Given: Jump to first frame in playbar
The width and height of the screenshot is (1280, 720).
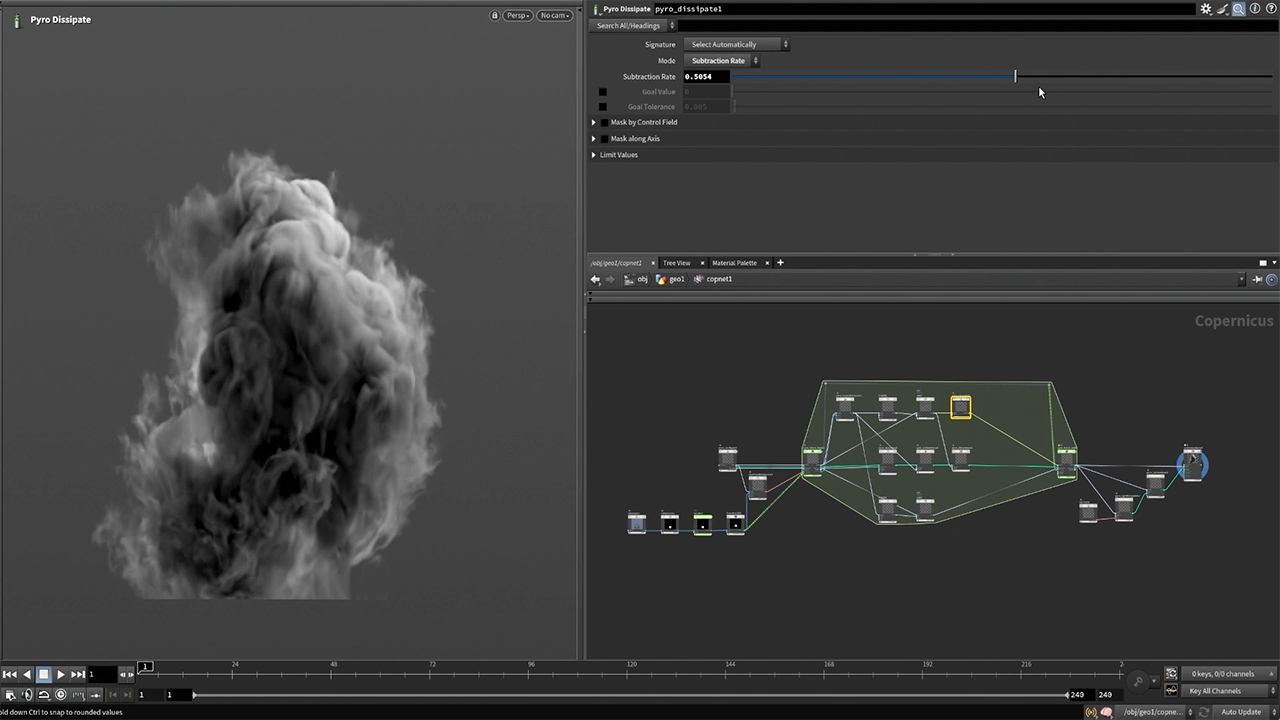Looking at the screenshot, I should click(9, 675).
